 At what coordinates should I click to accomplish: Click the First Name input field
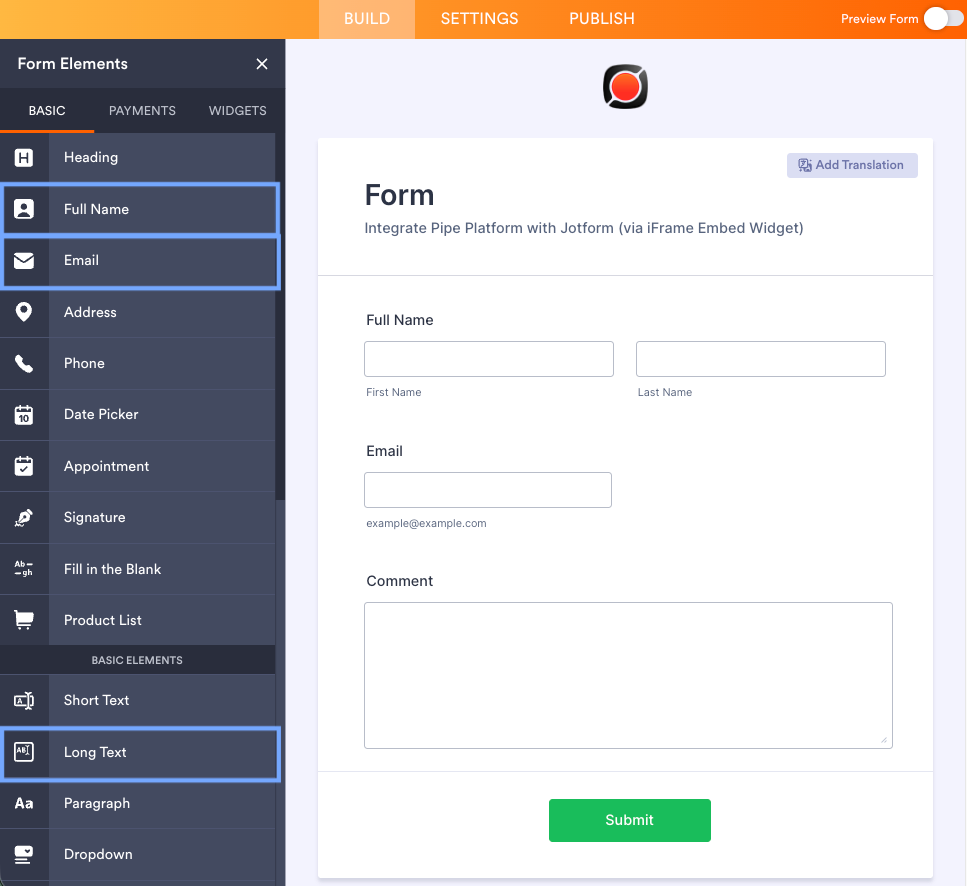click(x=488, y=359)
